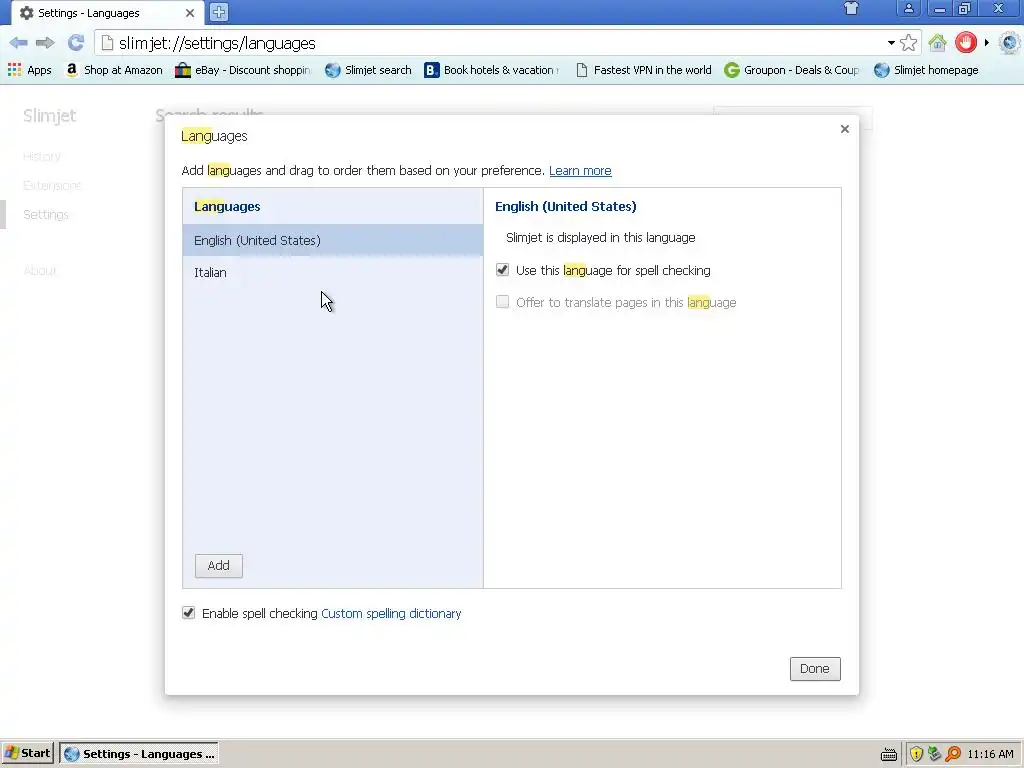Click the Done button

(x=815, y=669)
